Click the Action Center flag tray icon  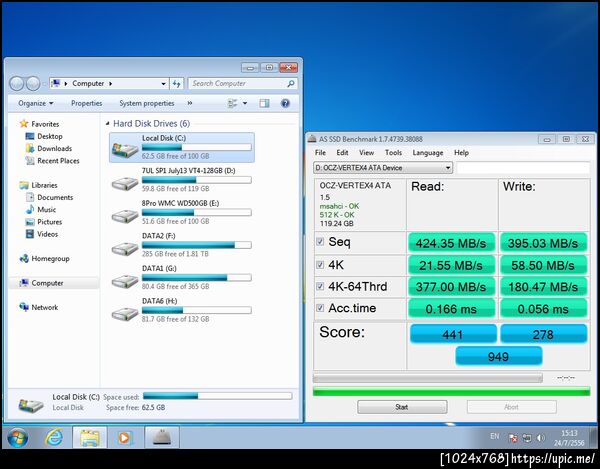pos(514,438)
